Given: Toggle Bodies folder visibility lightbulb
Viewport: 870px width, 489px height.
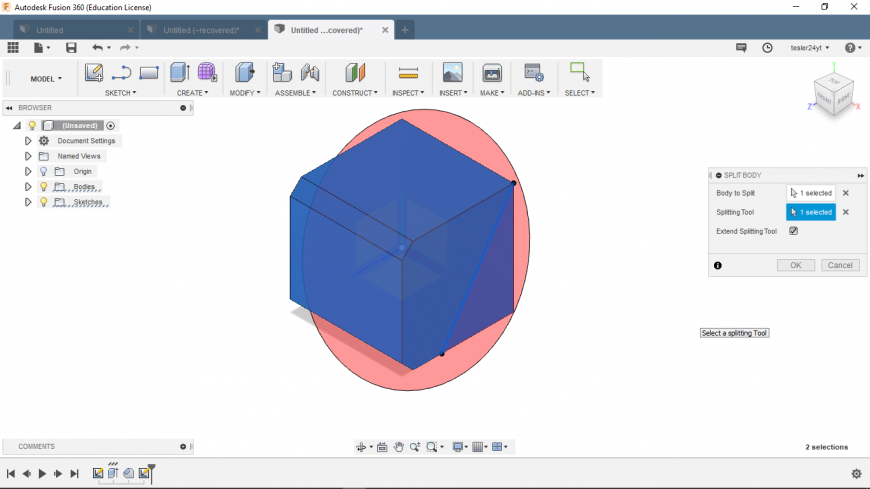Looking at the screenshot, I should (x=44, y=187).
